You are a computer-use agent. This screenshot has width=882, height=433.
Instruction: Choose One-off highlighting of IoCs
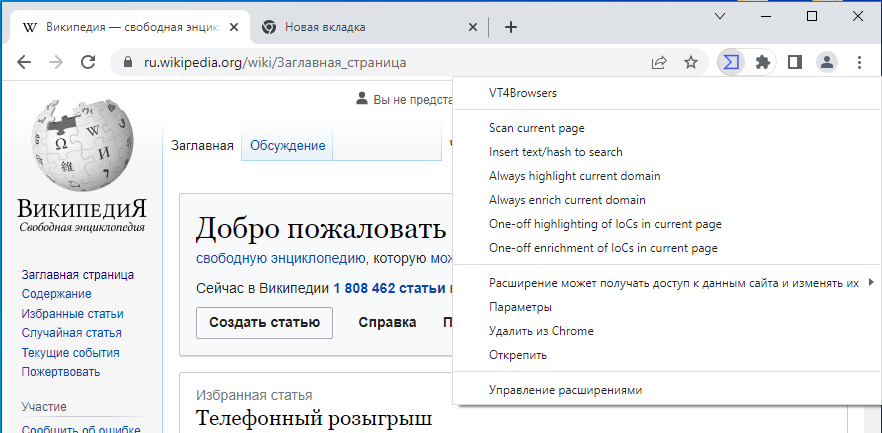pos(667,224)
